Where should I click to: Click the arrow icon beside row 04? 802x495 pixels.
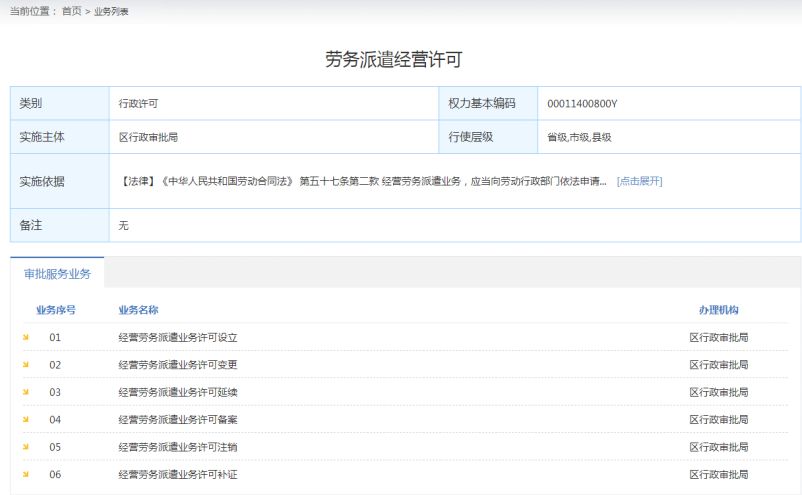pyautogui.click(x=26, y=419)
